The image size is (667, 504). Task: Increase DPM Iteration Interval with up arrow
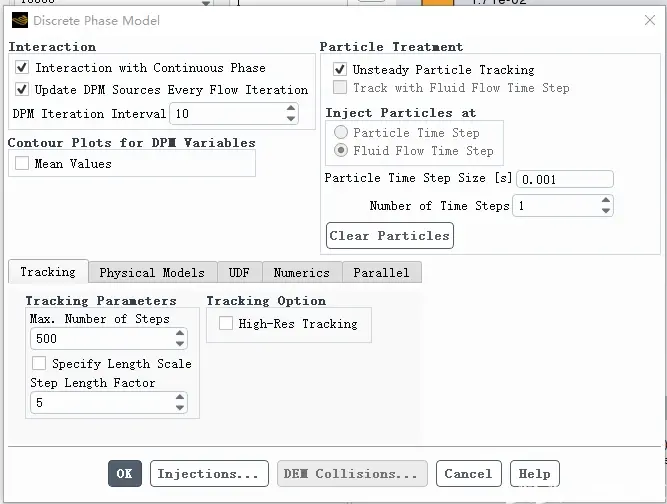[x=291, y=108]
